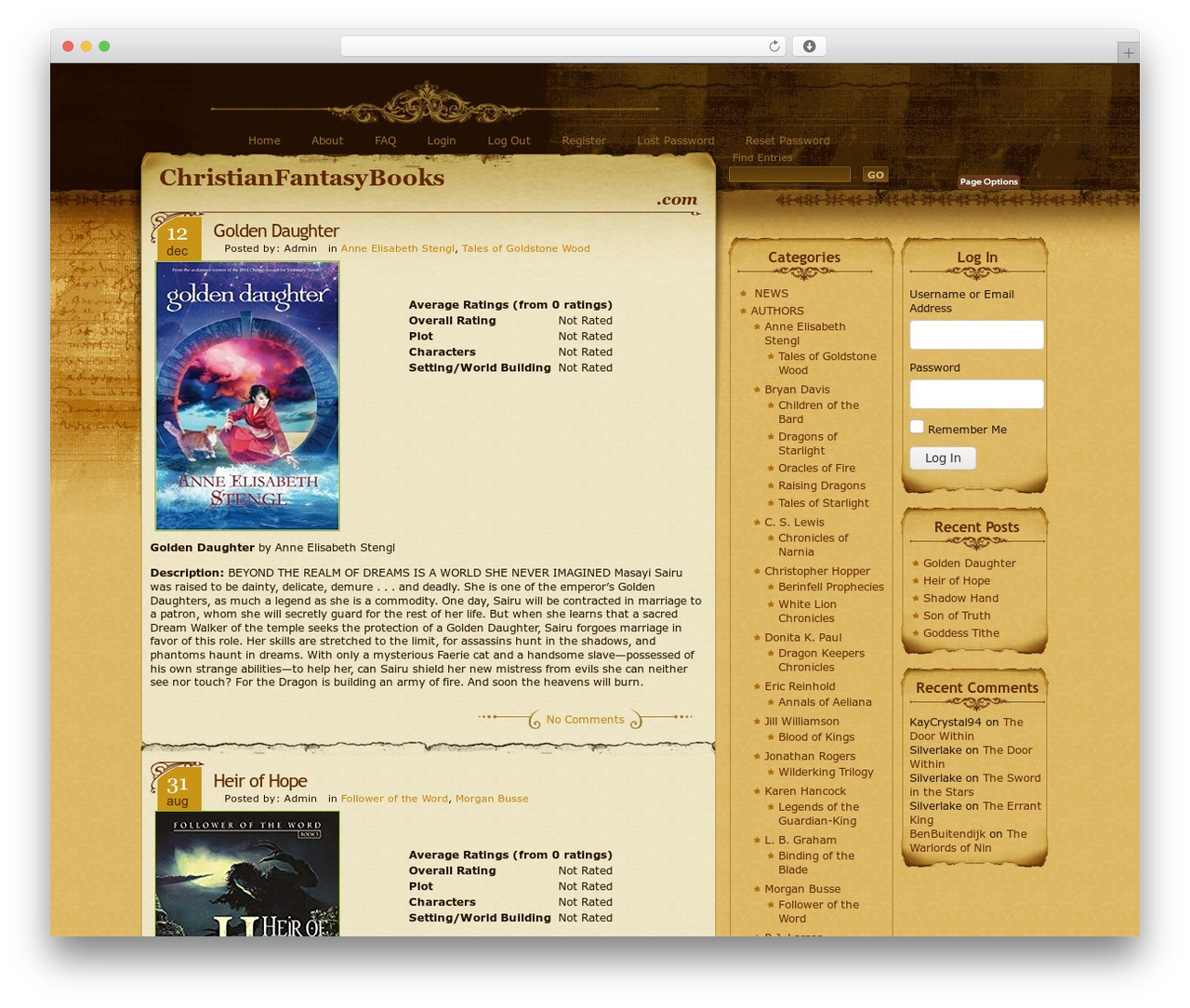Screen dimensions: 1190x1008
Task: Open the About page from the menu
Action: coord(327,140)
